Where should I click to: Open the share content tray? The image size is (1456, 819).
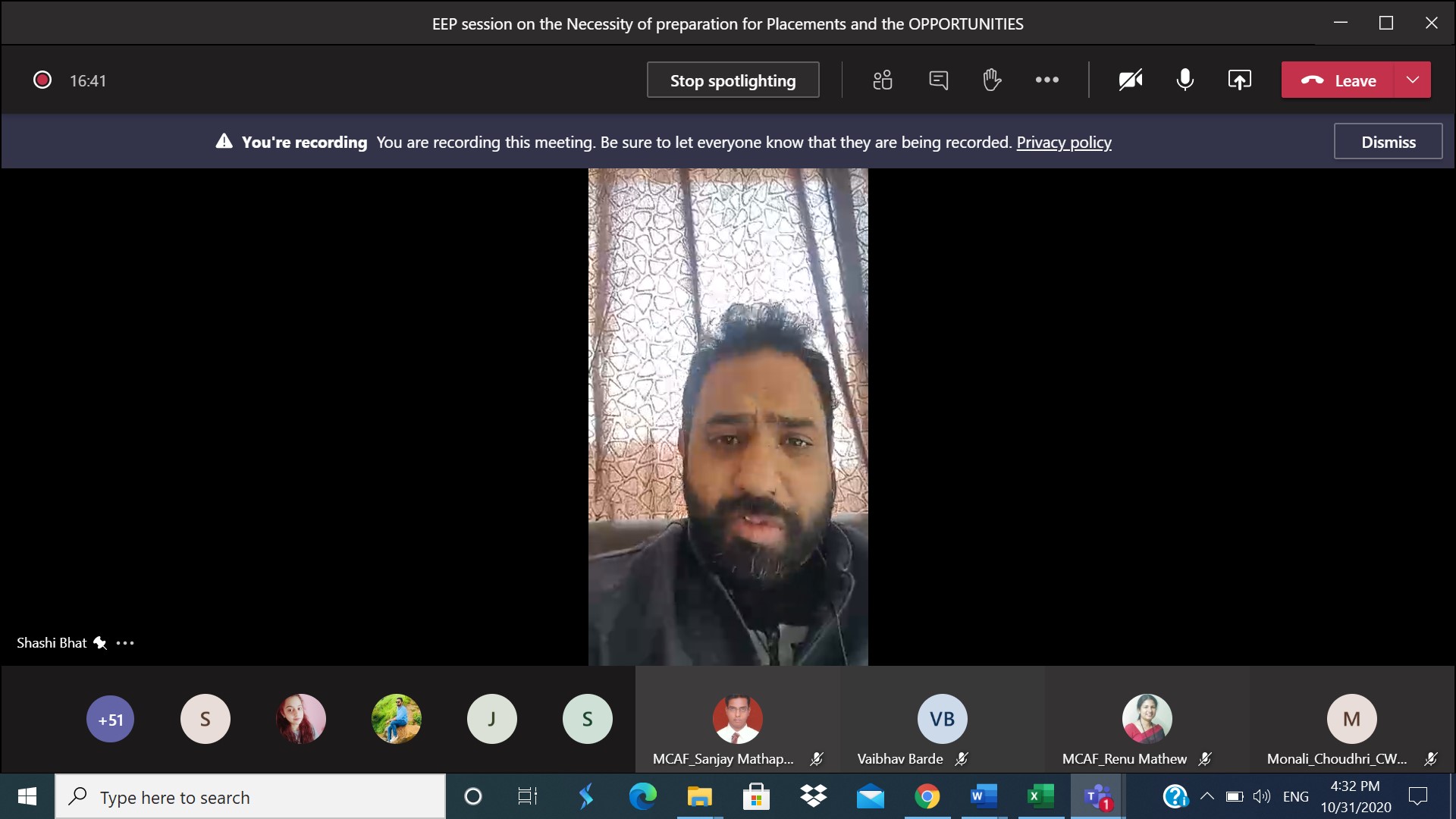(x=1239, y=80)
